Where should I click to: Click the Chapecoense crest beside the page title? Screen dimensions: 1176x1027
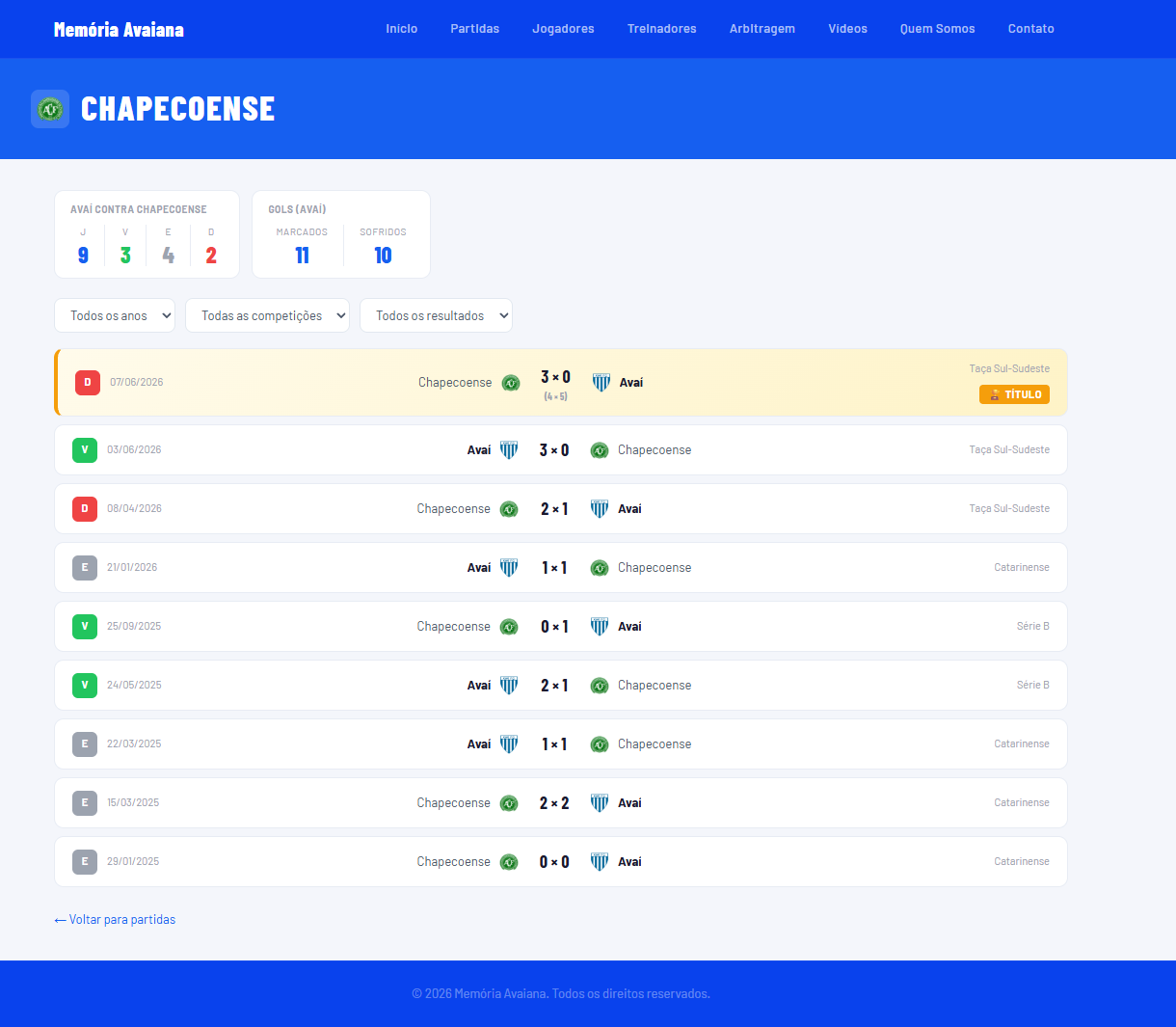pyautogui.click(x=50, y=109)
